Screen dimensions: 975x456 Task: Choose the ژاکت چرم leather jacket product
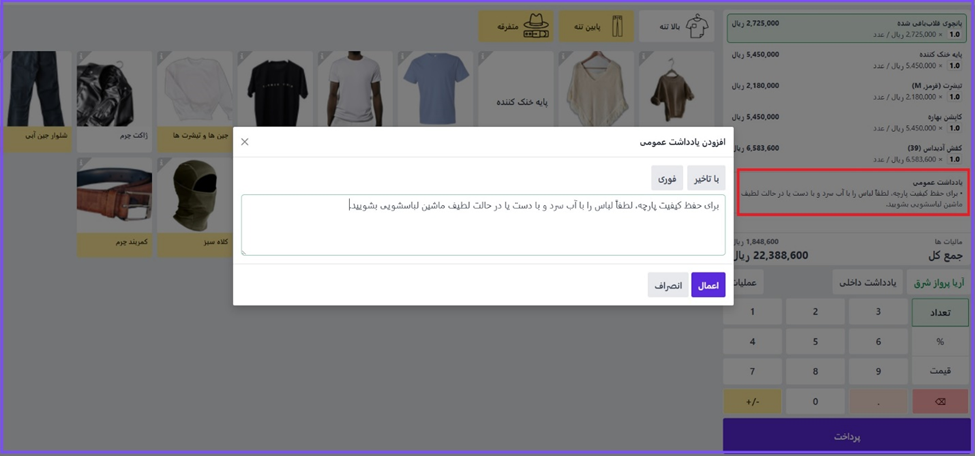point(115,100)
